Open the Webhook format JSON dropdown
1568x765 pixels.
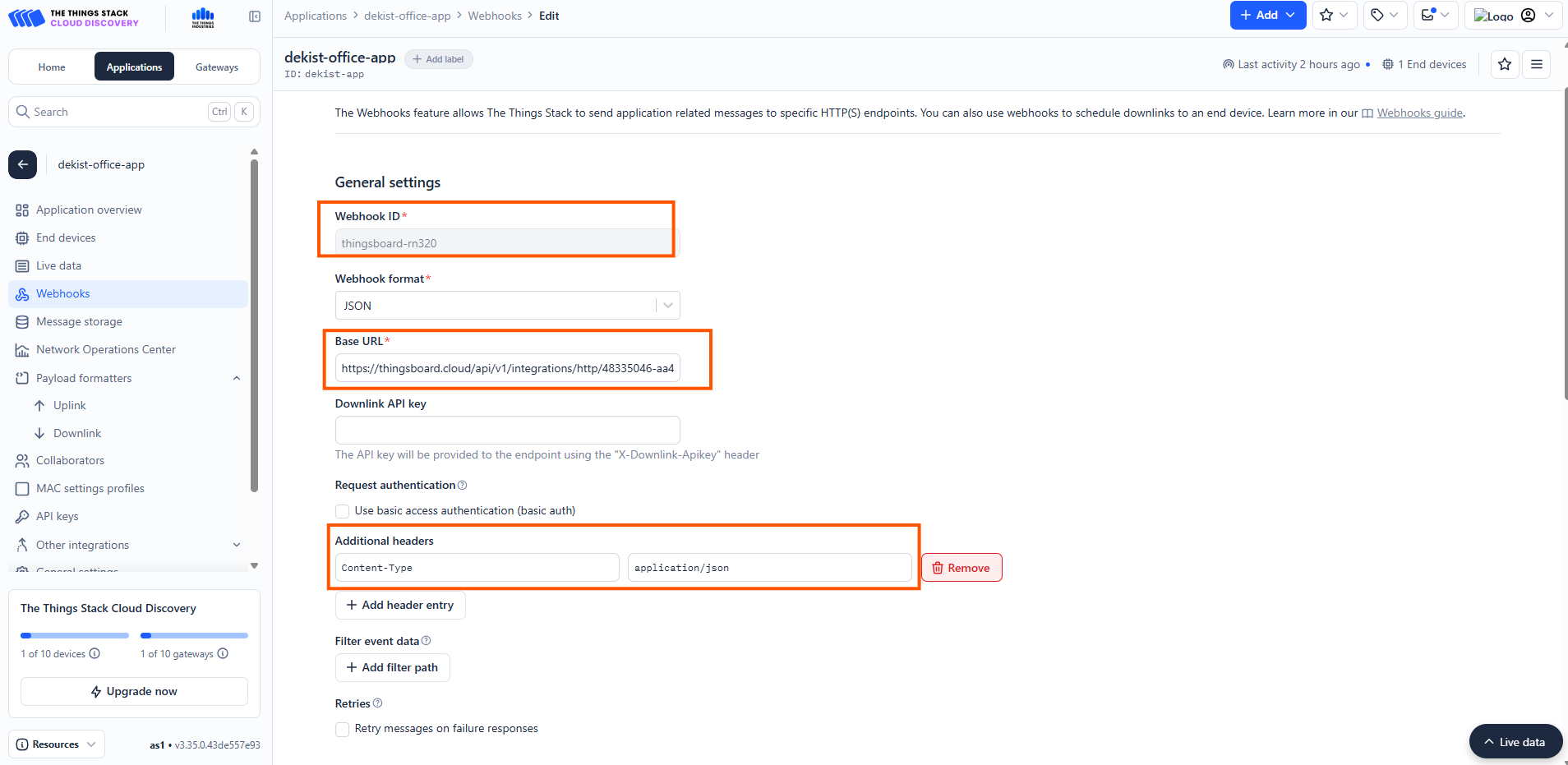click(x=507, y=306)
